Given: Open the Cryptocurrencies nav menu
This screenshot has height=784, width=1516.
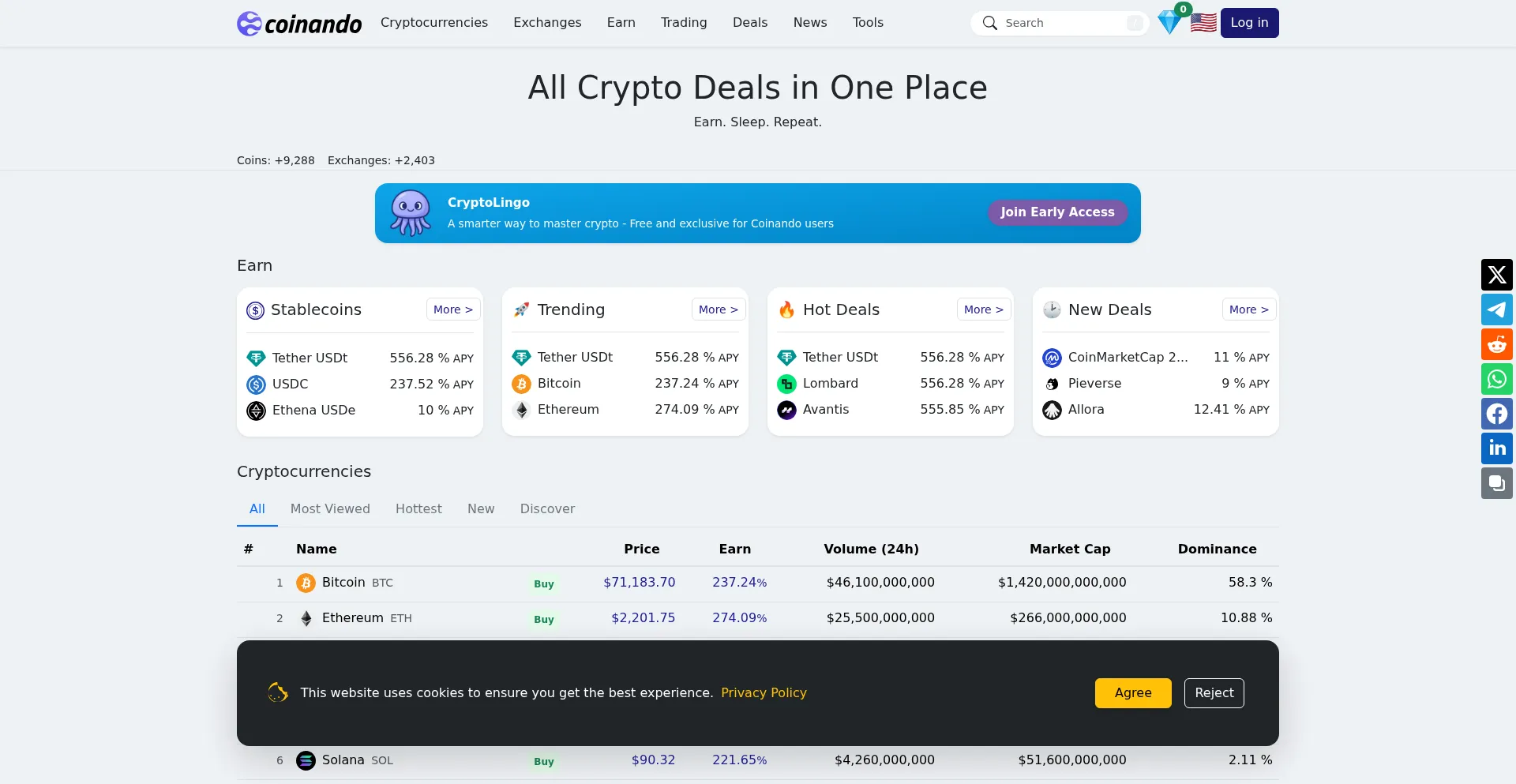Looking at the screenshot, I should [x=434, y=22].
